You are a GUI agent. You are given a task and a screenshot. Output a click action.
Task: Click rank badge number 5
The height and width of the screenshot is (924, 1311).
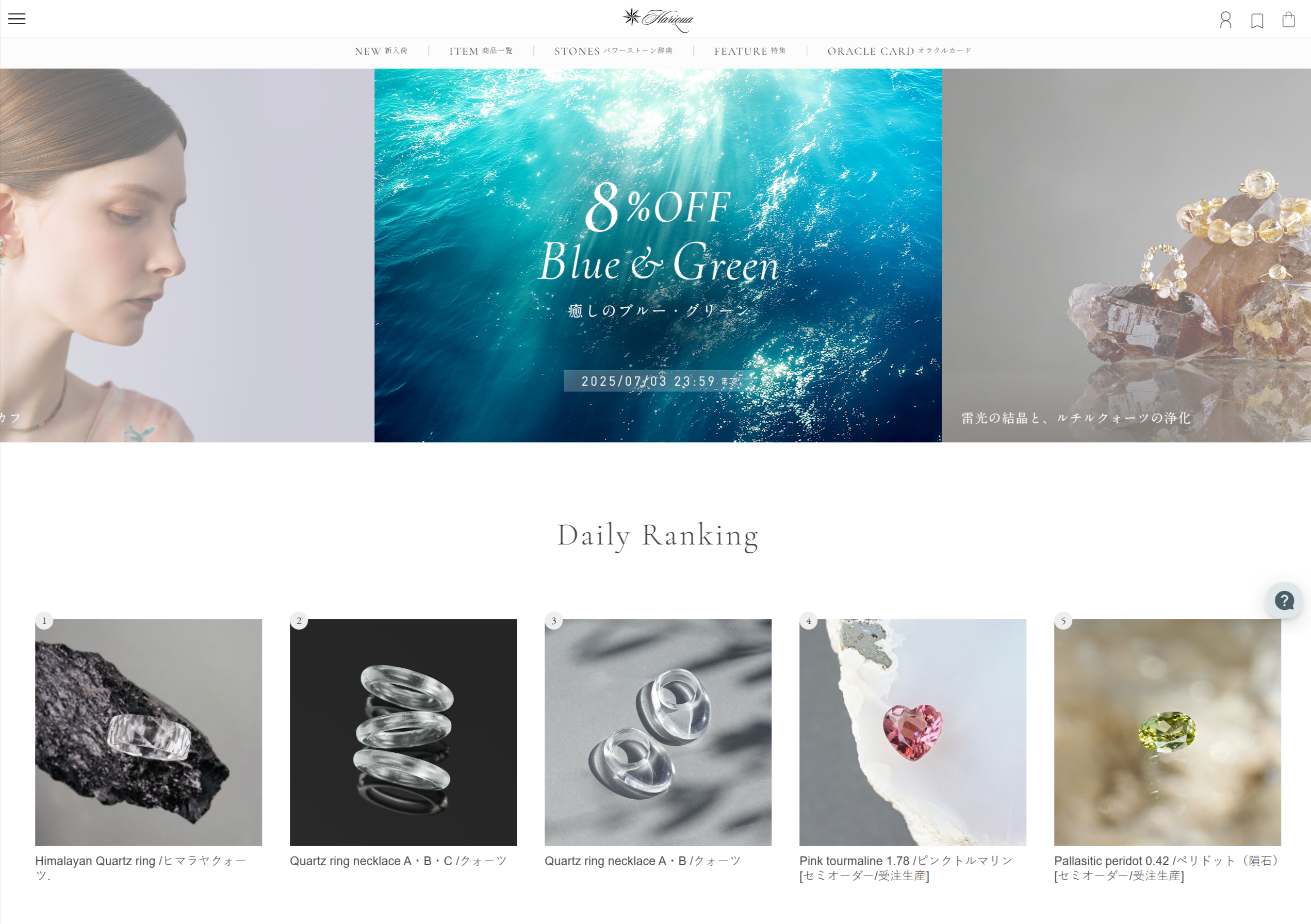[x=1063, y=621]
